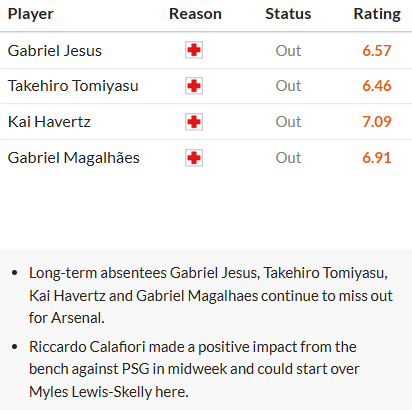Image resolution: width=412 pixels, height=410 pixels.
Task: Select Gabriel Magalhães player name
Action: coord(74,158)
